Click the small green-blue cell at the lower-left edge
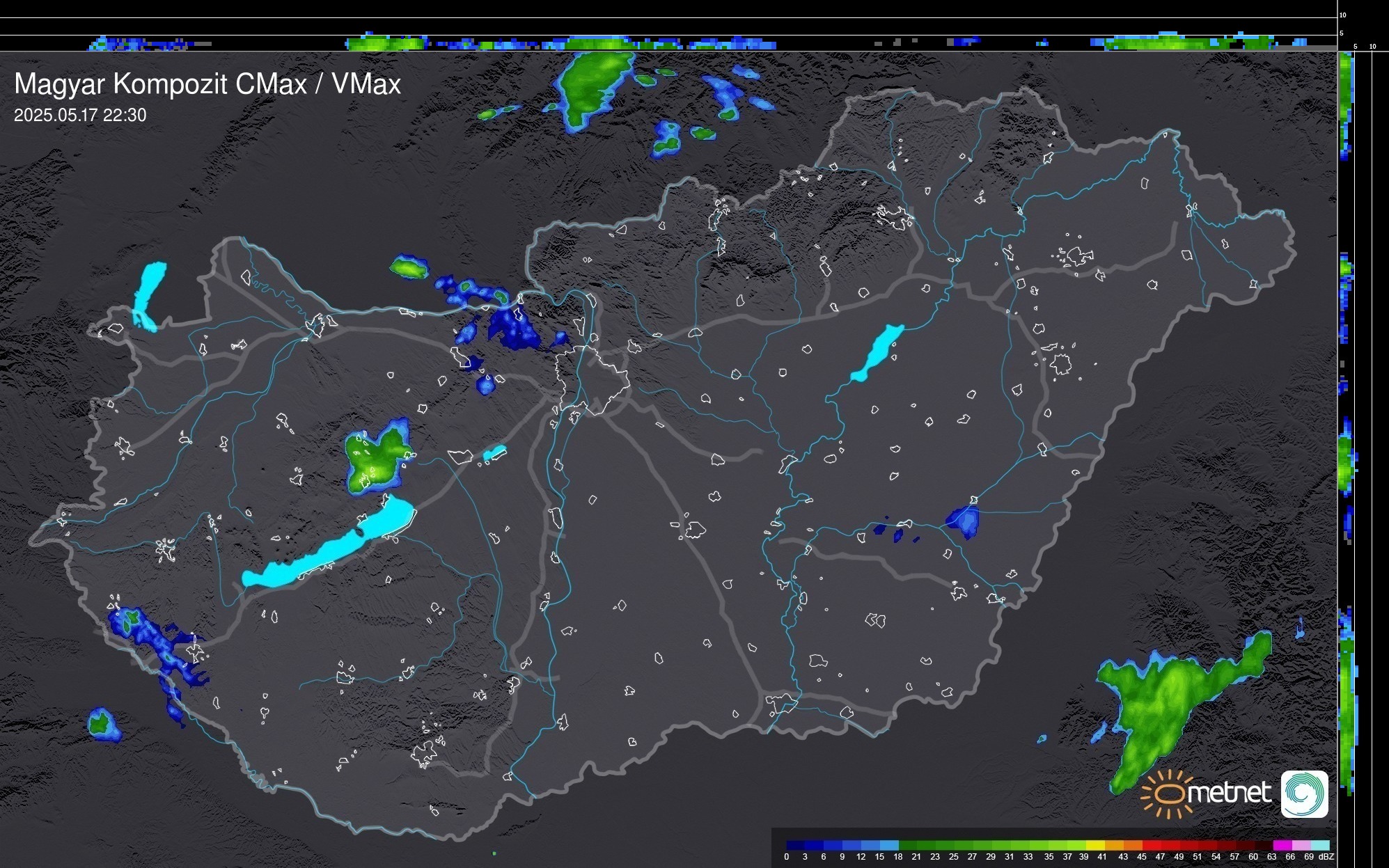The width and height of the screenshot is (1389, 868). pyautogui.click(x=102, y=724)
